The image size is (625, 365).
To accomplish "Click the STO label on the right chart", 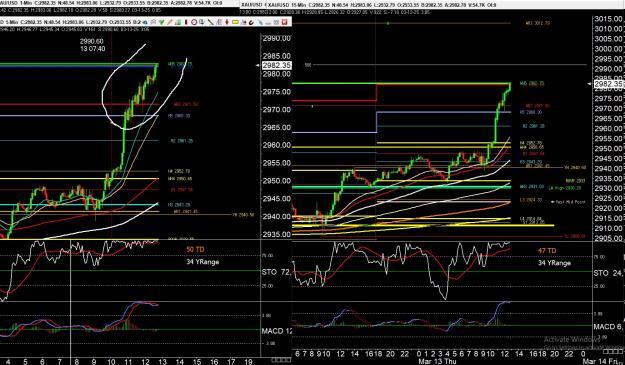I will point(601,273).
